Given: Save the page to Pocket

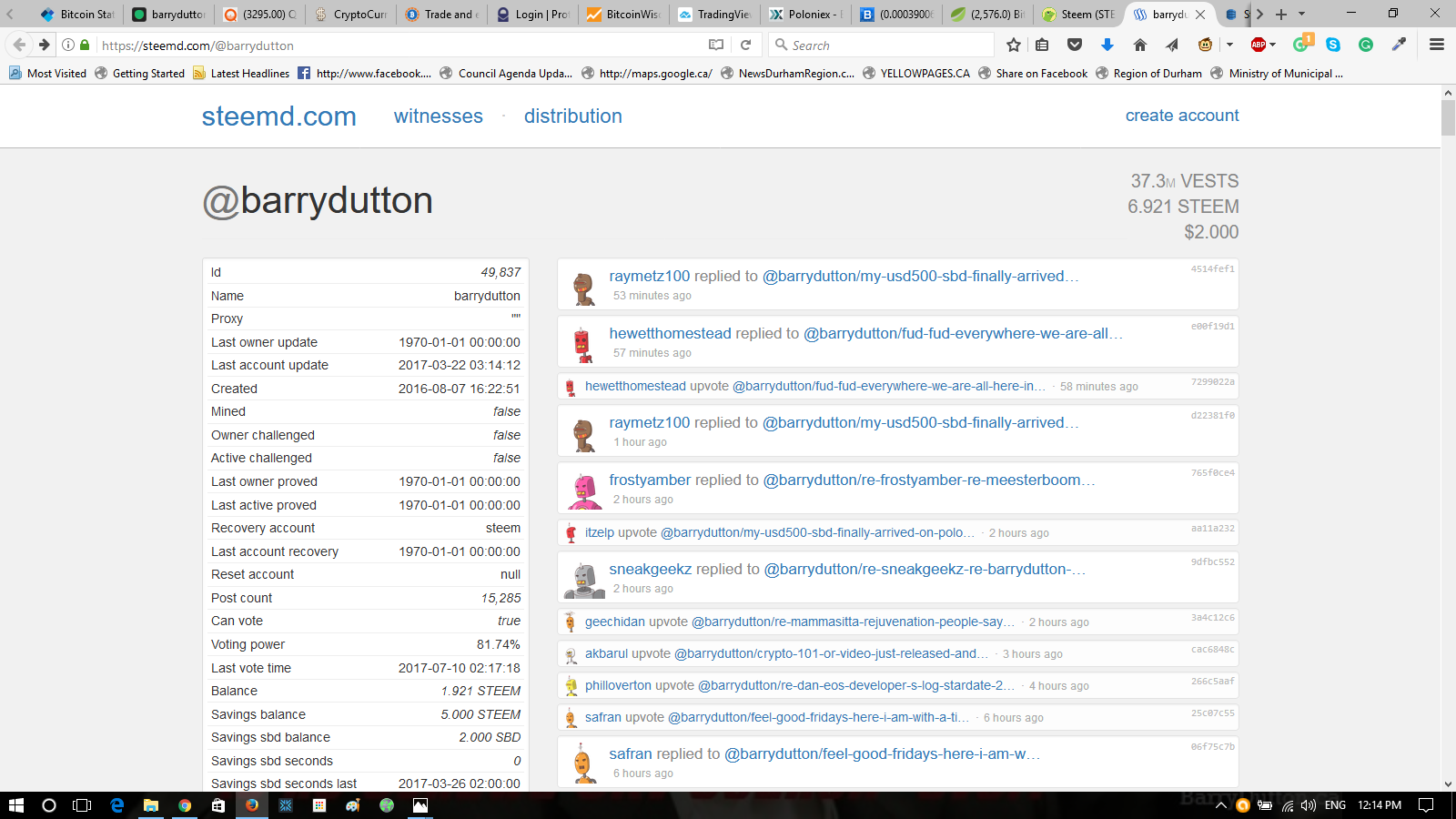Looking at the screenshot, I should (1075, 45).
